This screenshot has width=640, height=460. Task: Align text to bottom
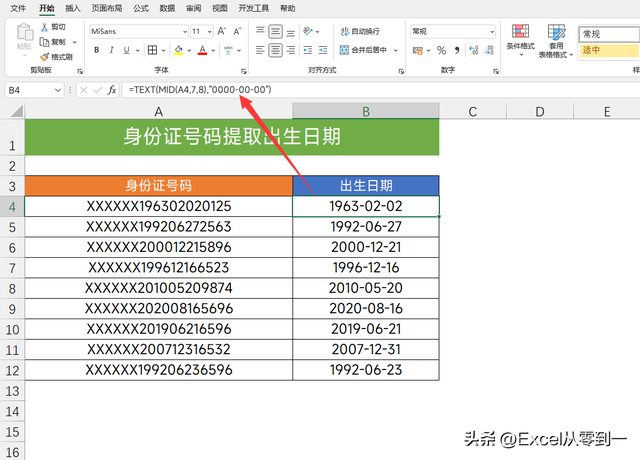pos(291,31)
